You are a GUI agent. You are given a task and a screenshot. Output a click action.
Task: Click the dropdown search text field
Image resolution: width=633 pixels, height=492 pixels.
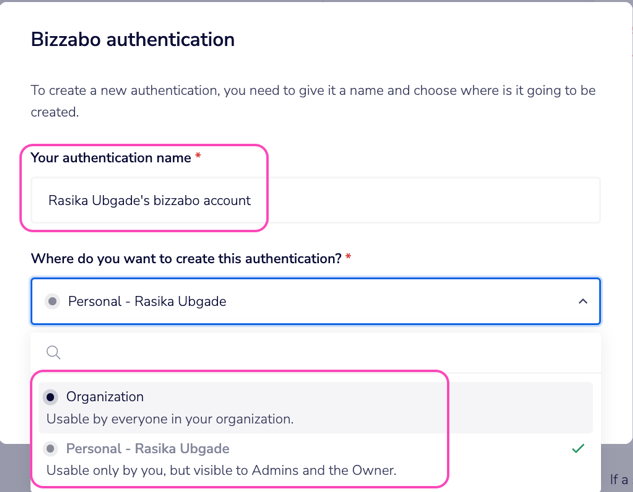pyautogui.click(x=320, y=352)
